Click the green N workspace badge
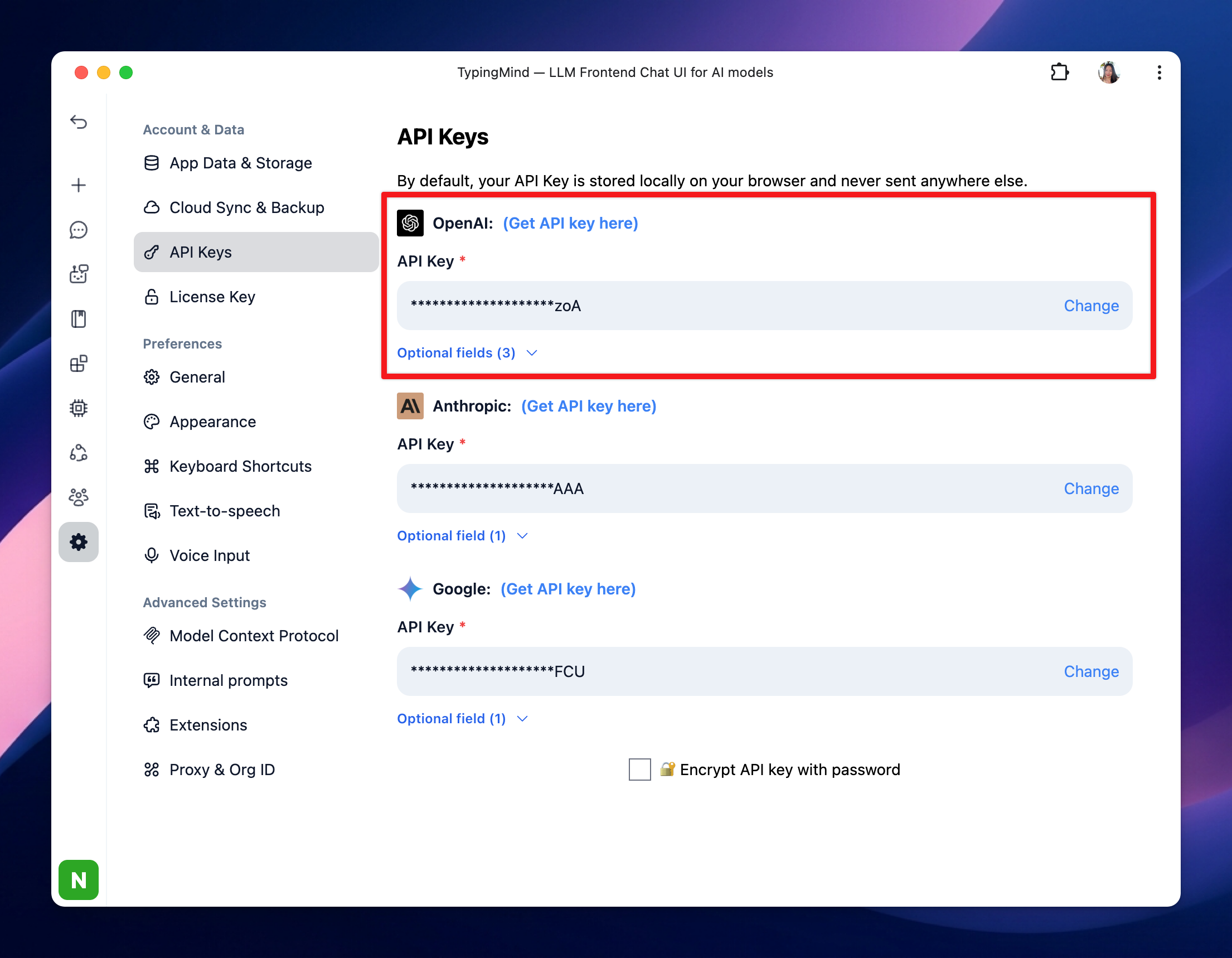1232x958 pixels. (x=79, y=879)
